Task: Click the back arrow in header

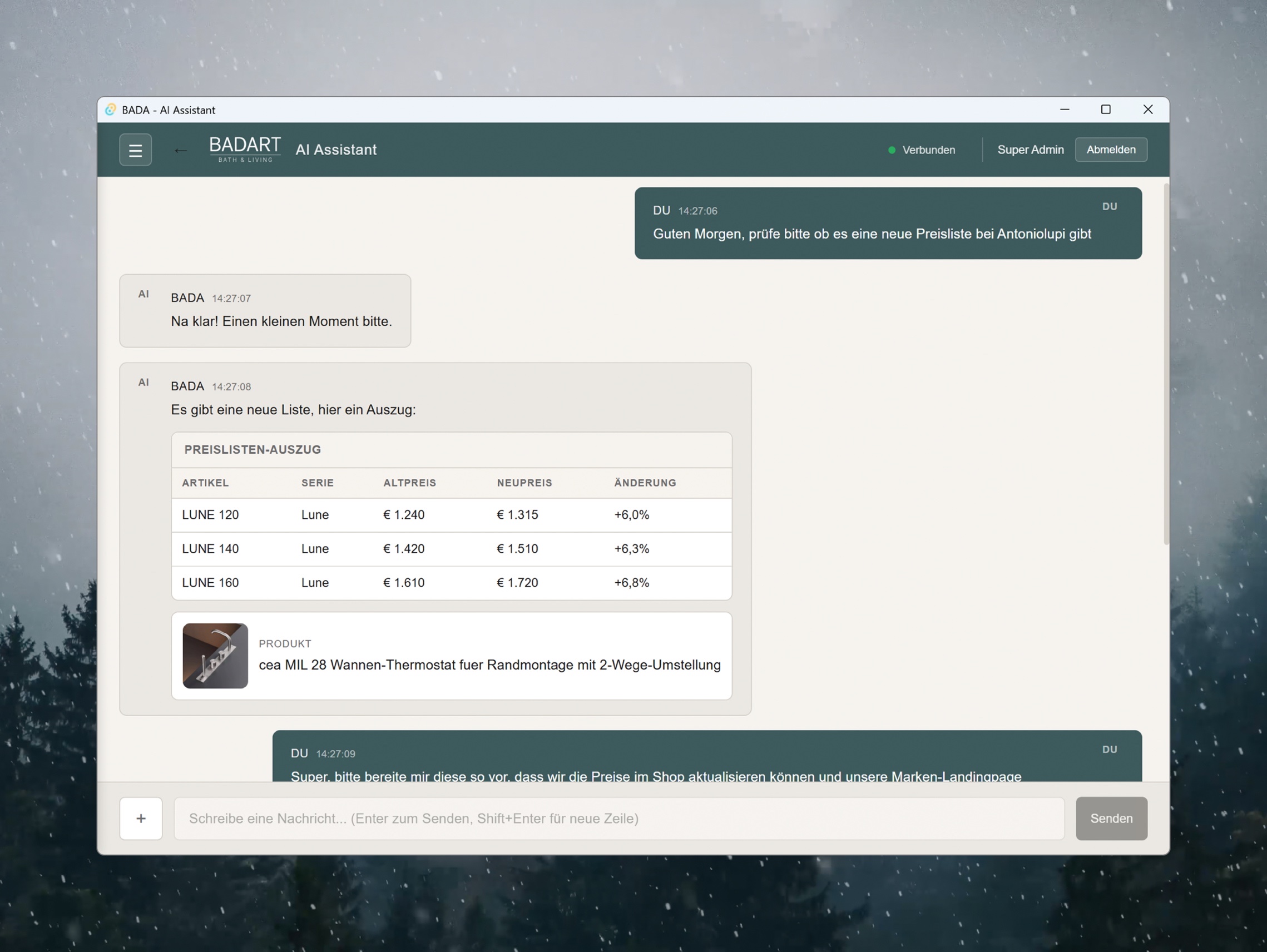Action: (180, 151)
